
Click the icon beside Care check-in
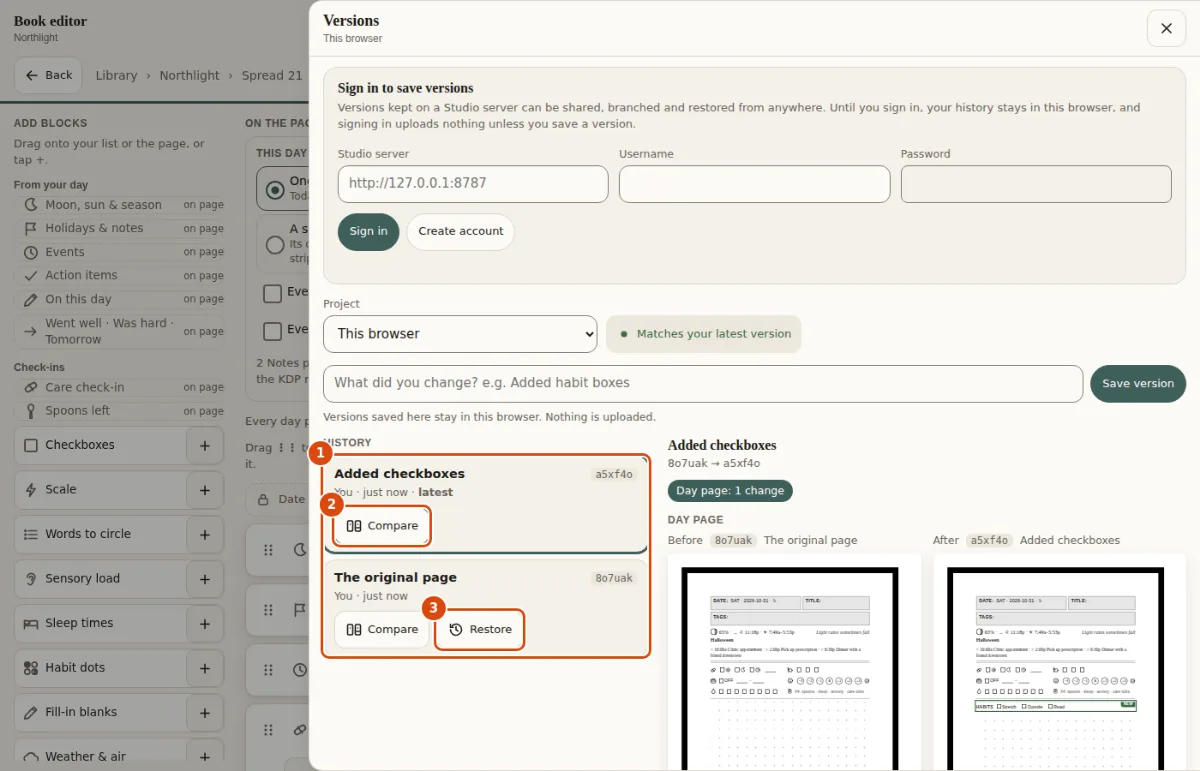tap(30, 387)
